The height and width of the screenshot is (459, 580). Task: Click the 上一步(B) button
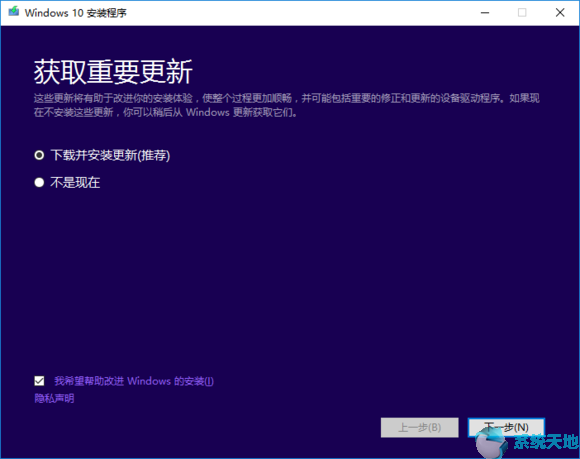point(419,428)
